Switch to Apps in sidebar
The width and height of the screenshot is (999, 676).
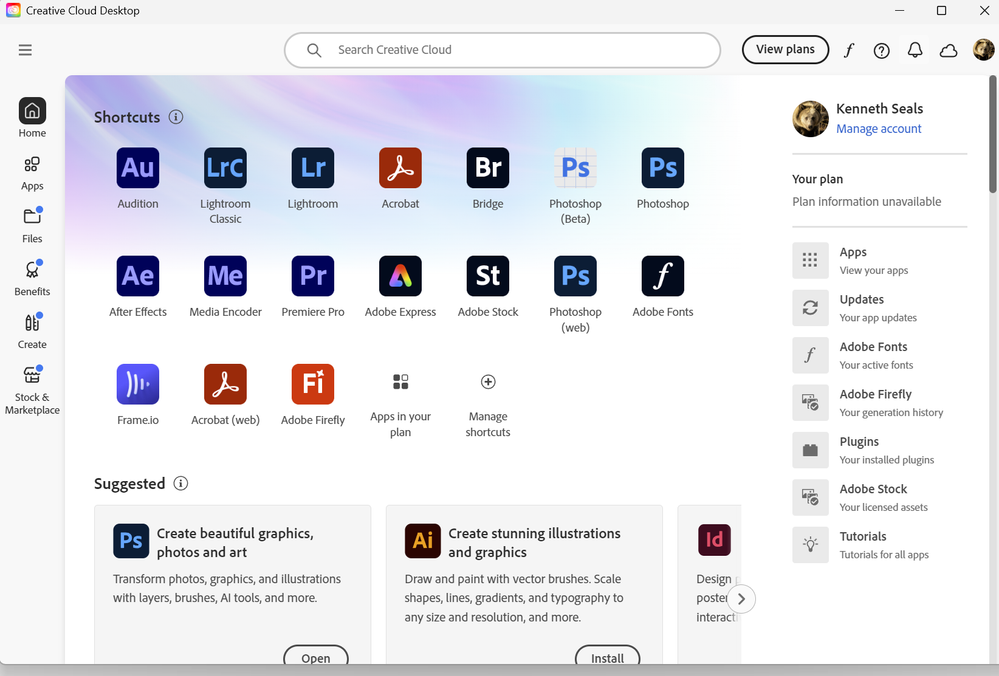click(x=32, y=173)
